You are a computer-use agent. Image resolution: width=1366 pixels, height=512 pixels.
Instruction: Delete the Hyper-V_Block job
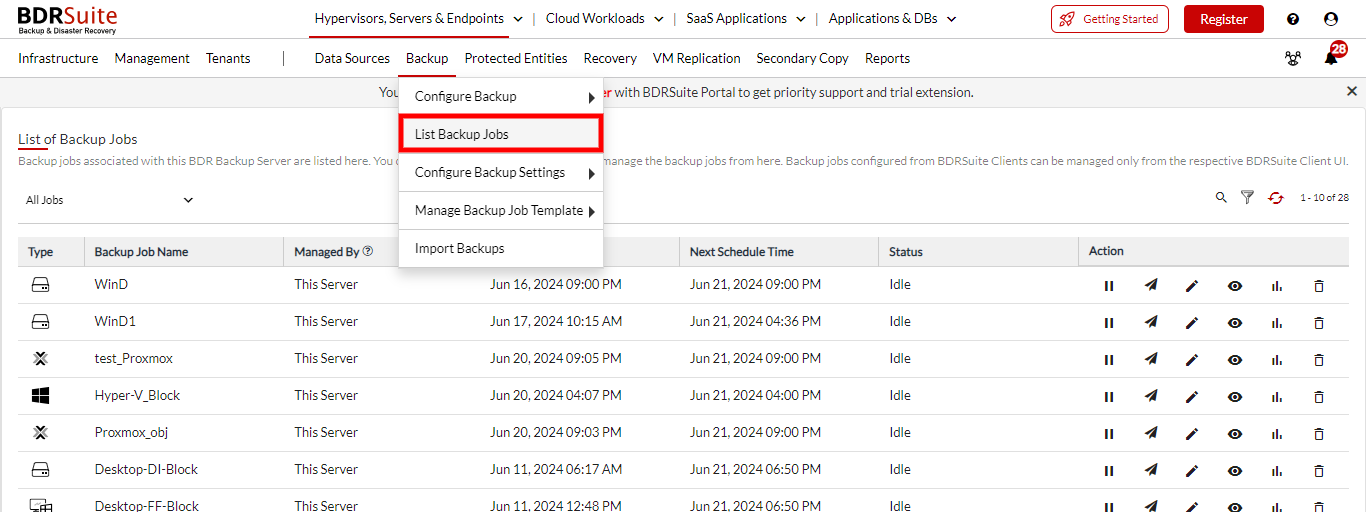(x=1319, y=397)
